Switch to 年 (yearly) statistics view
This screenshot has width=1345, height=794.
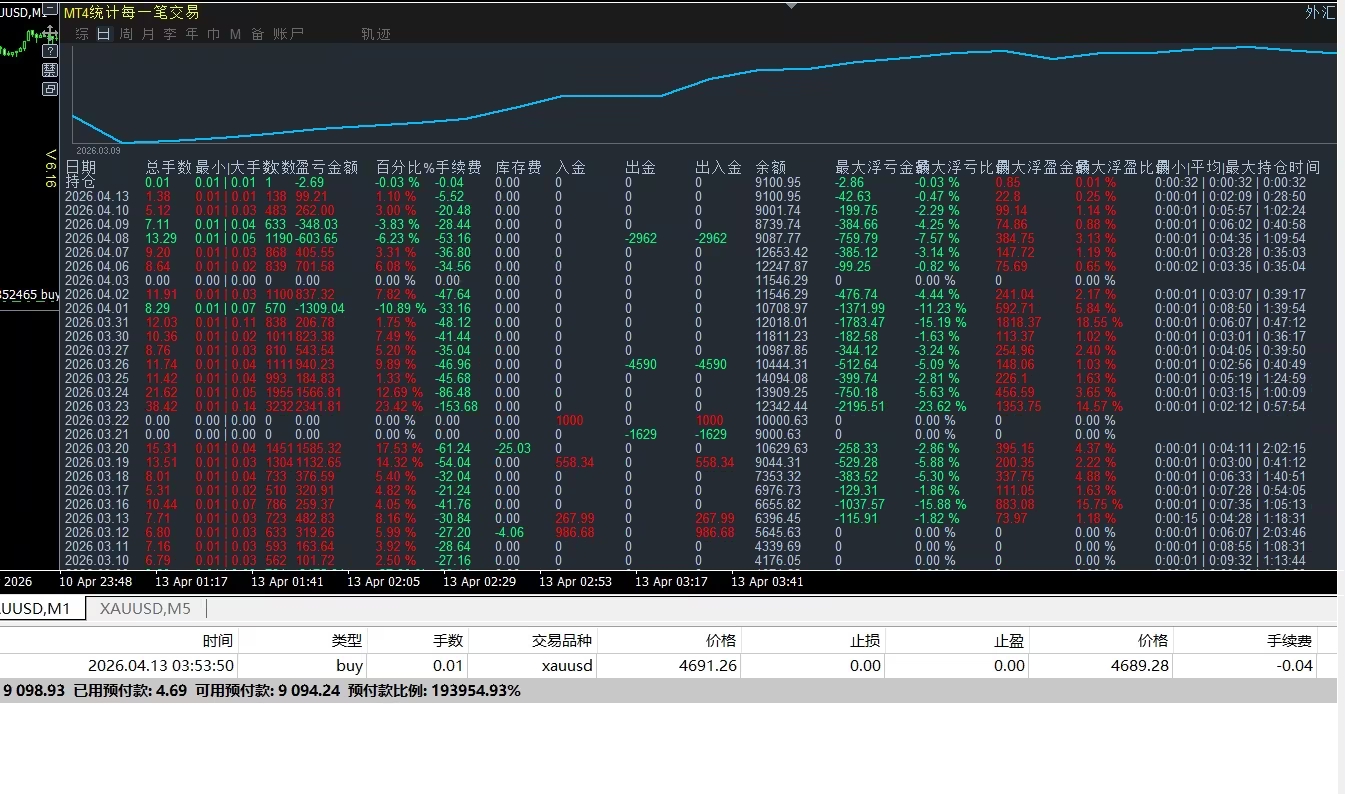coord(192,34)
